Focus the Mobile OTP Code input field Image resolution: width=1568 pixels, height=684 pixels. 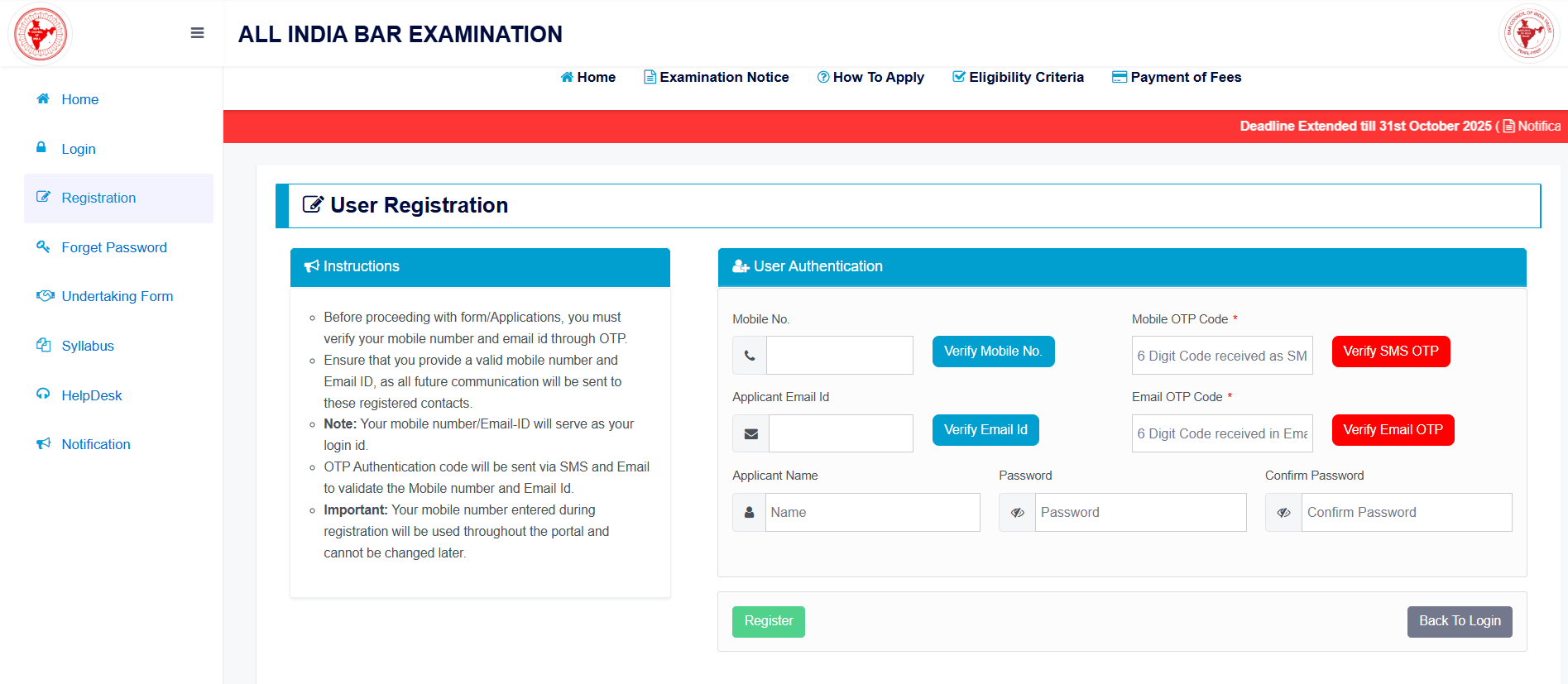[x=1222, y=356]
